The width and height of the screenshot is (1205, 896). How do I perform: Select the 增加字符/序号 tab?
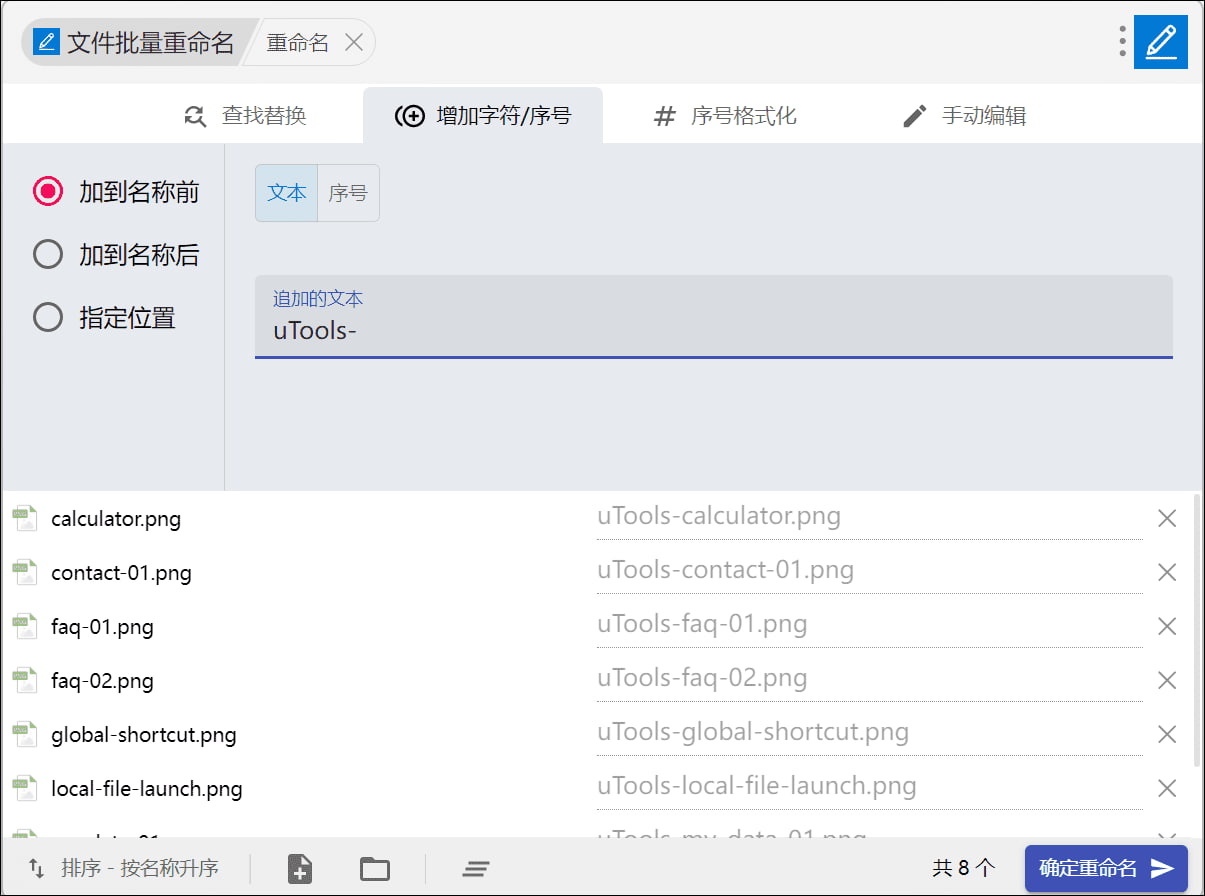tap(483, 116)
